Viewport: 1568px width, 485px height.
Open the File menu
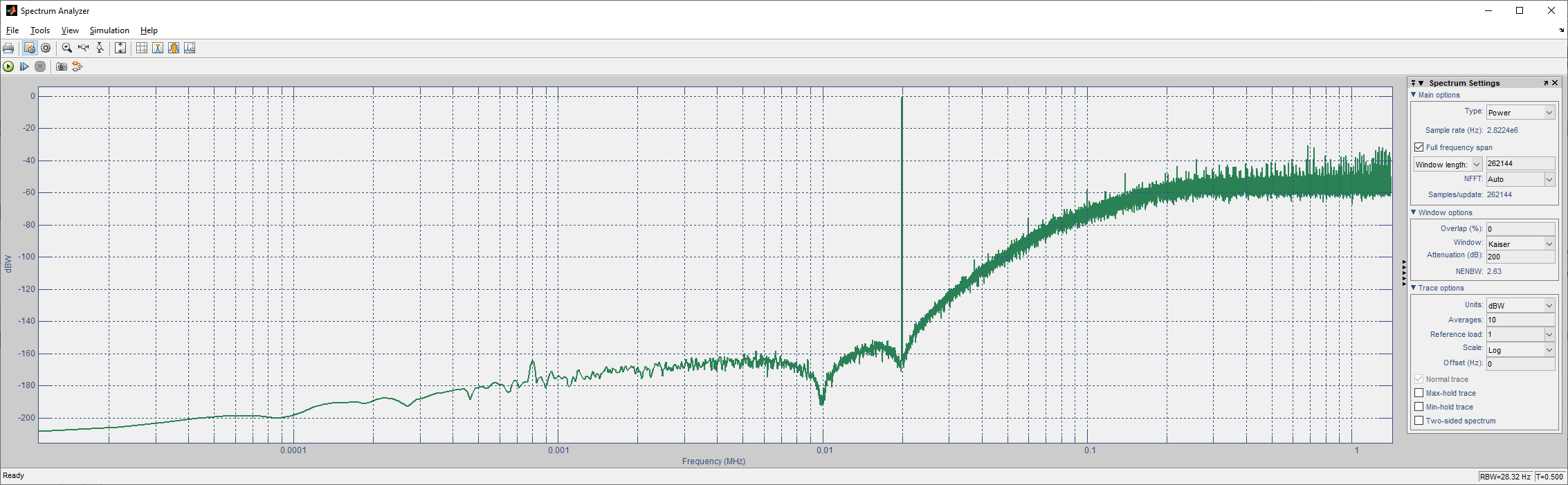[x=12, y=30]
